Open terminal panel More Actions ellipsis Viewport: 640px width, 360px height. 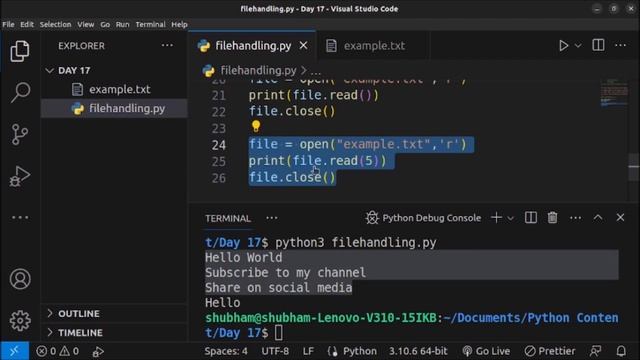(576, 218)
